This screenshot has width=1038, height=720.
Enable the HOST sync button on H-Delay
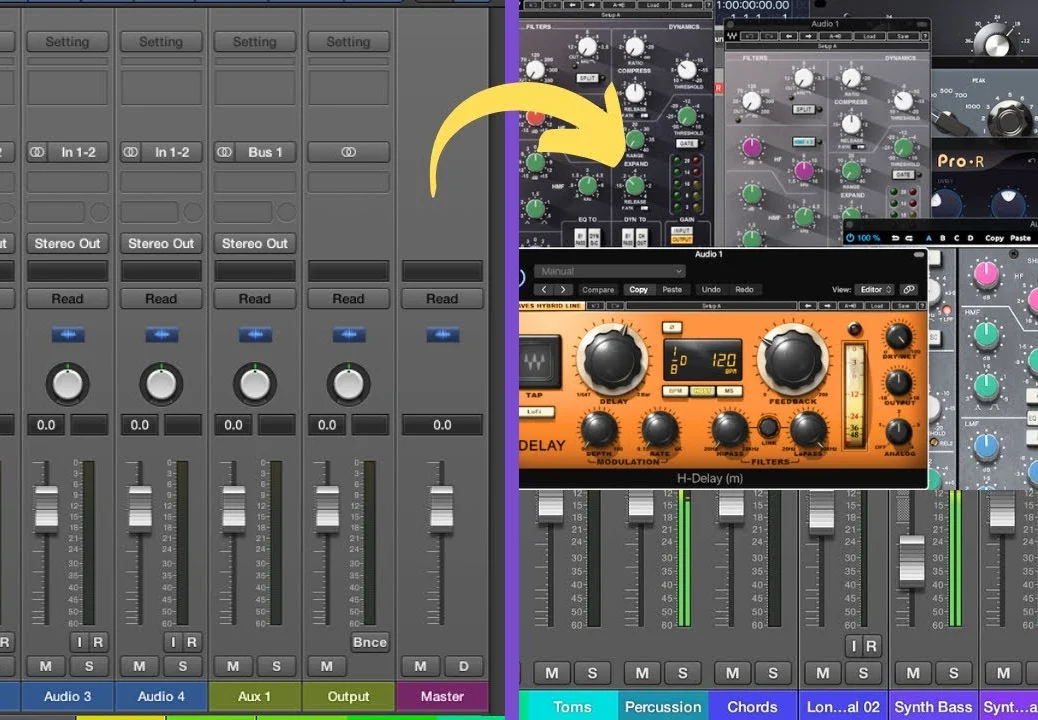point(702,391)
